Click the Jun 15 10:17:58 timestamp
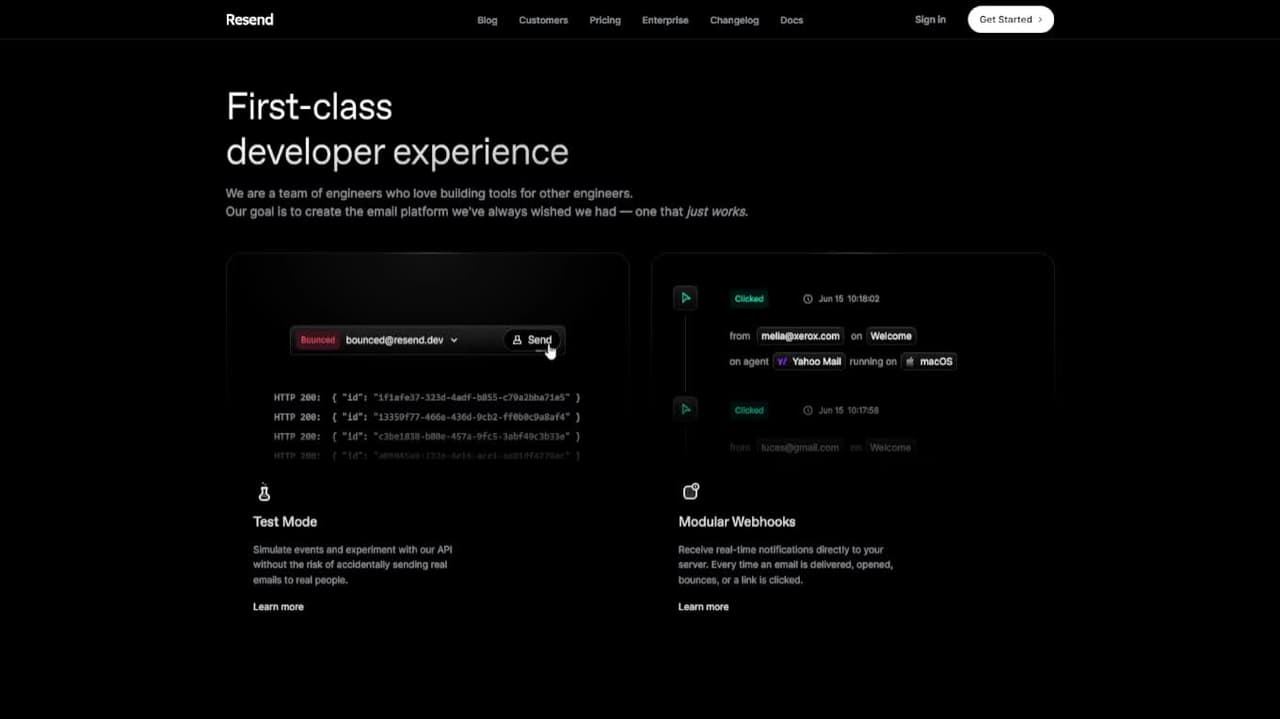Screen dimensions: 1280x719 pos(848,410)
